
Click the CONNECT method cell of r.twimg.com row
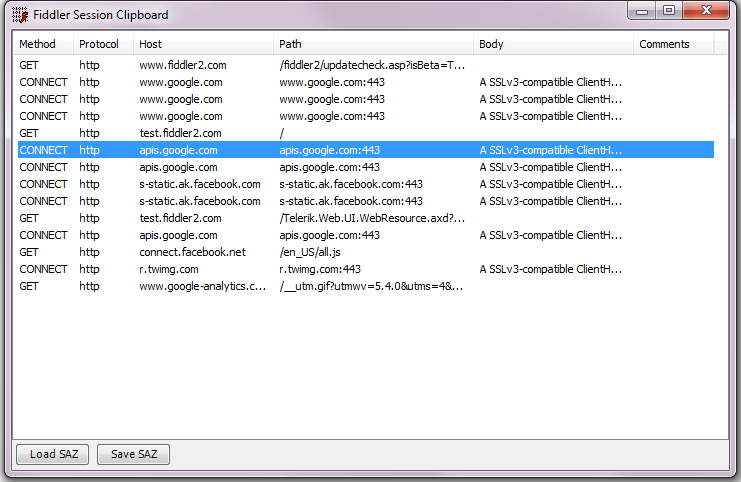[x=43, y=269]
